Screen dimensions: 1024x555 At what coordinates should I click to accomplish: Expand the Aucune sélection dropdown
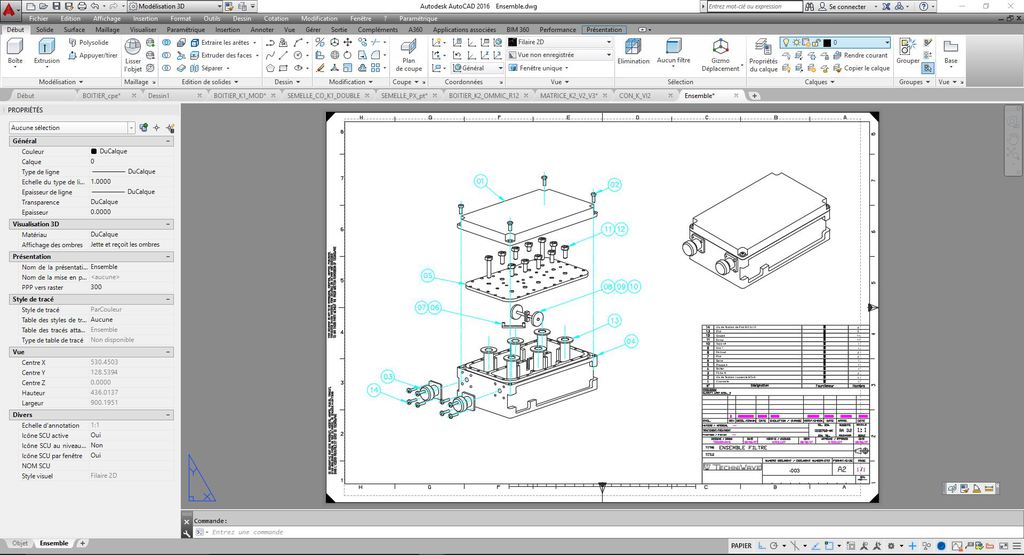point(131,128)
